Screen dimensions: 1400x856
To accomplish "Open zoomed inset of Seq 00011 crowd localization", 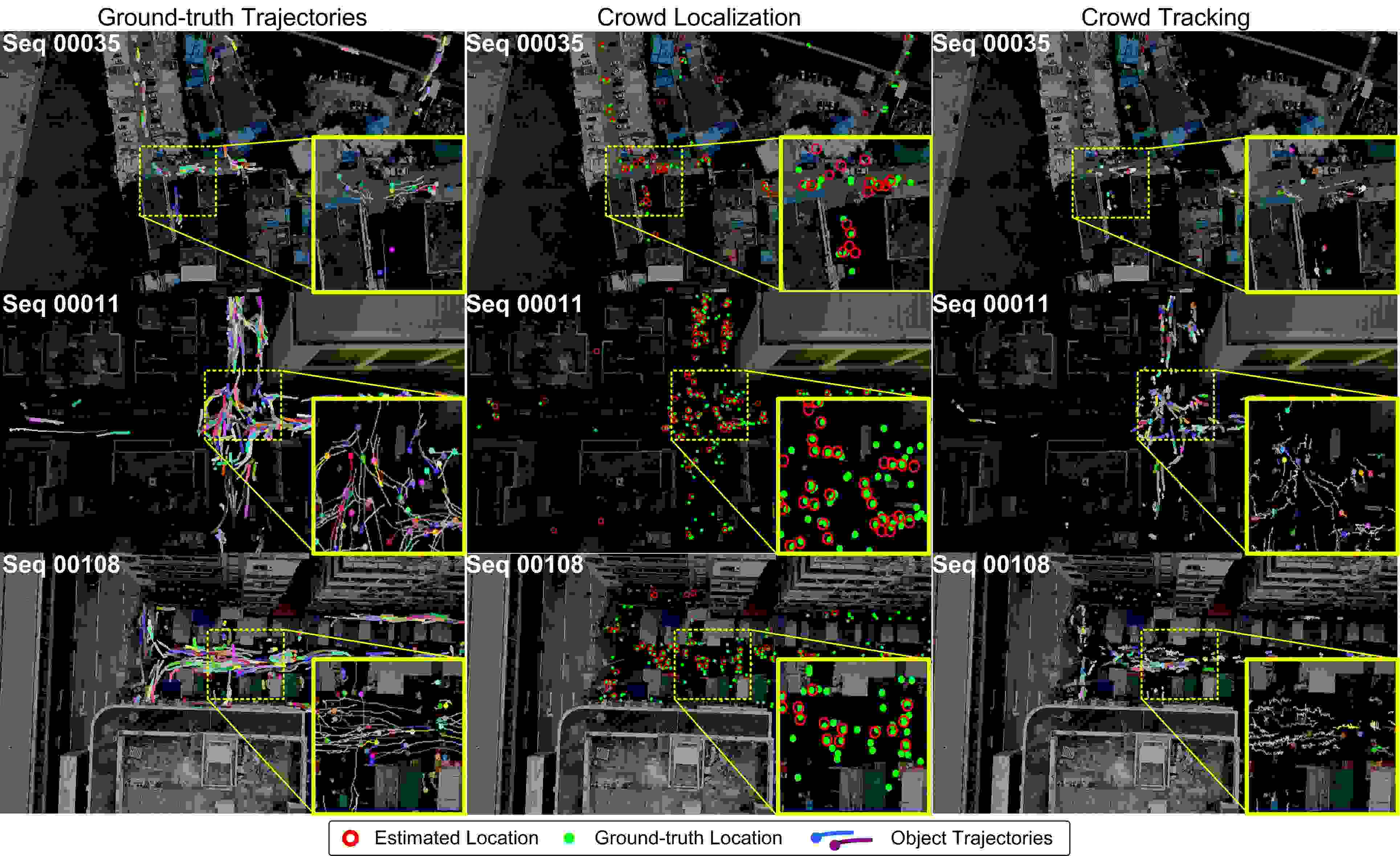I will [x=853, y=476].
